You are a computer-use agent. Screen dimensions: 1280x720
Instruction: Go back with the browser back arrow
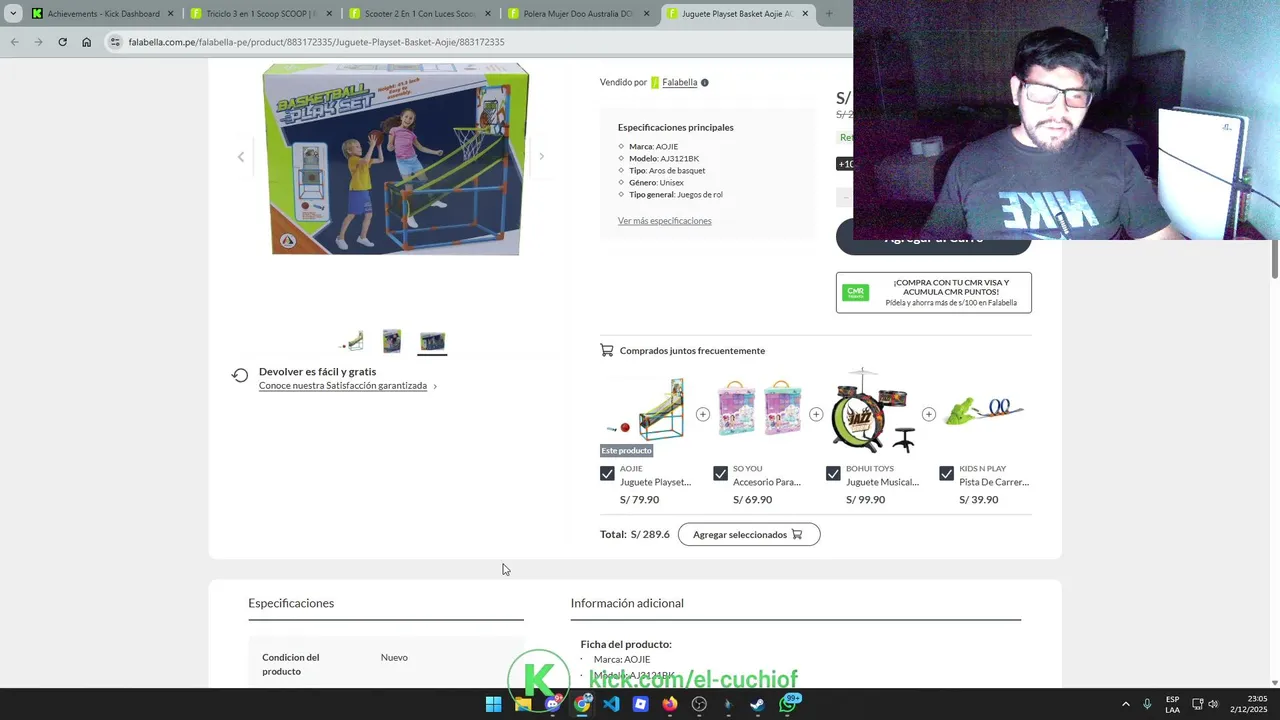(x=14, y=42)
